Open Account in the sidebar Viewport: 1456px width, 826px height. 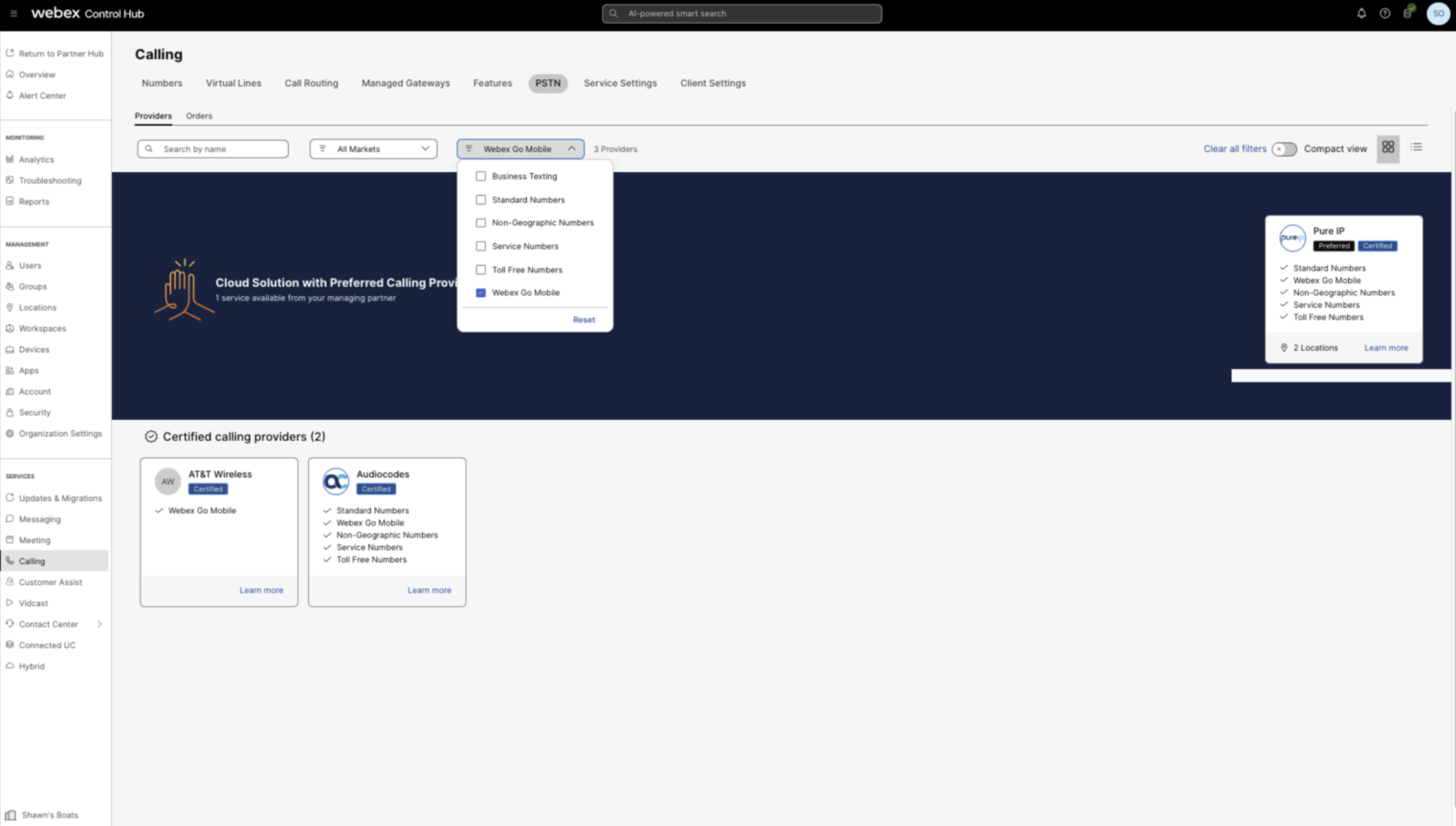[x=35, y=392]
